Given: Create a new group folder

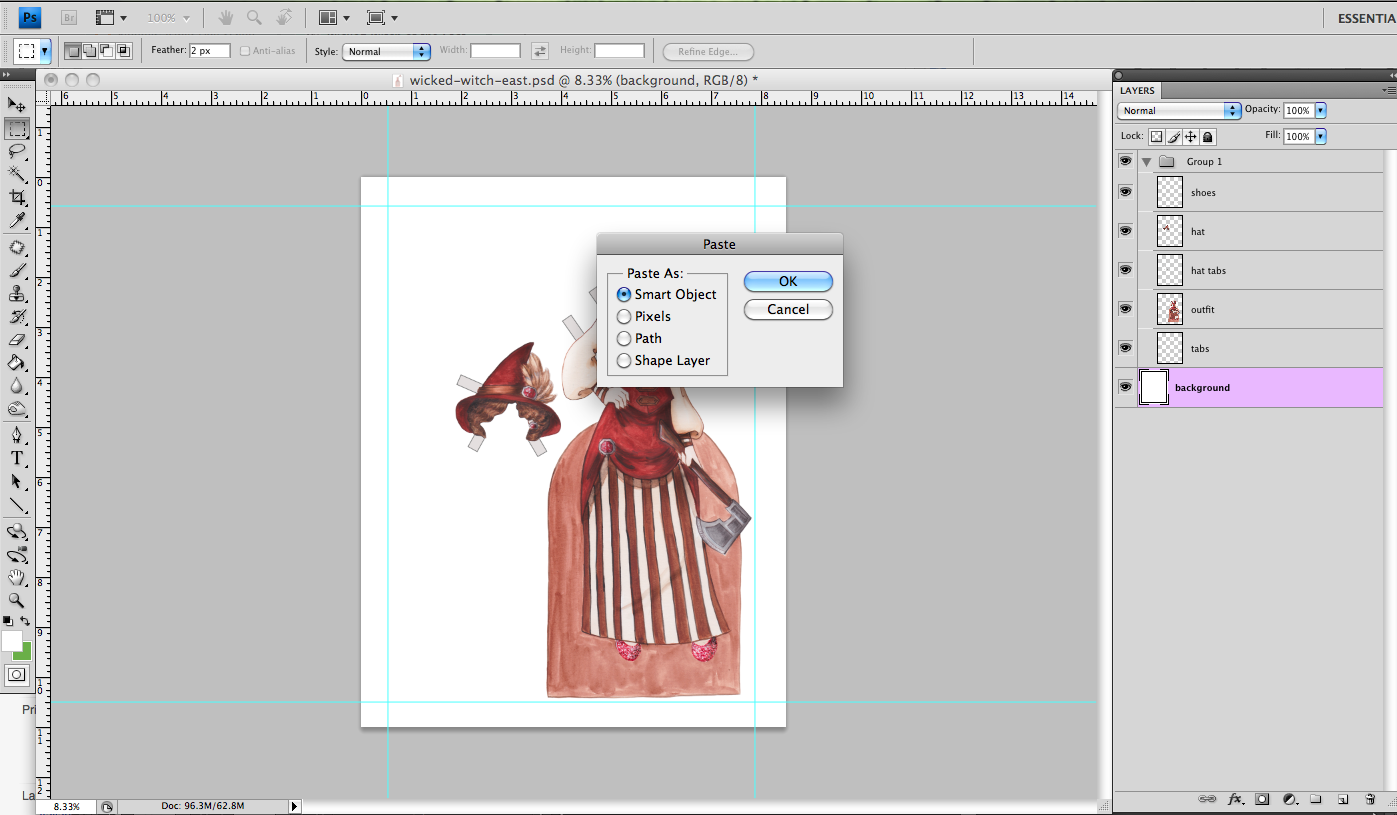Looking at the screenshot, I should 1316,799.
